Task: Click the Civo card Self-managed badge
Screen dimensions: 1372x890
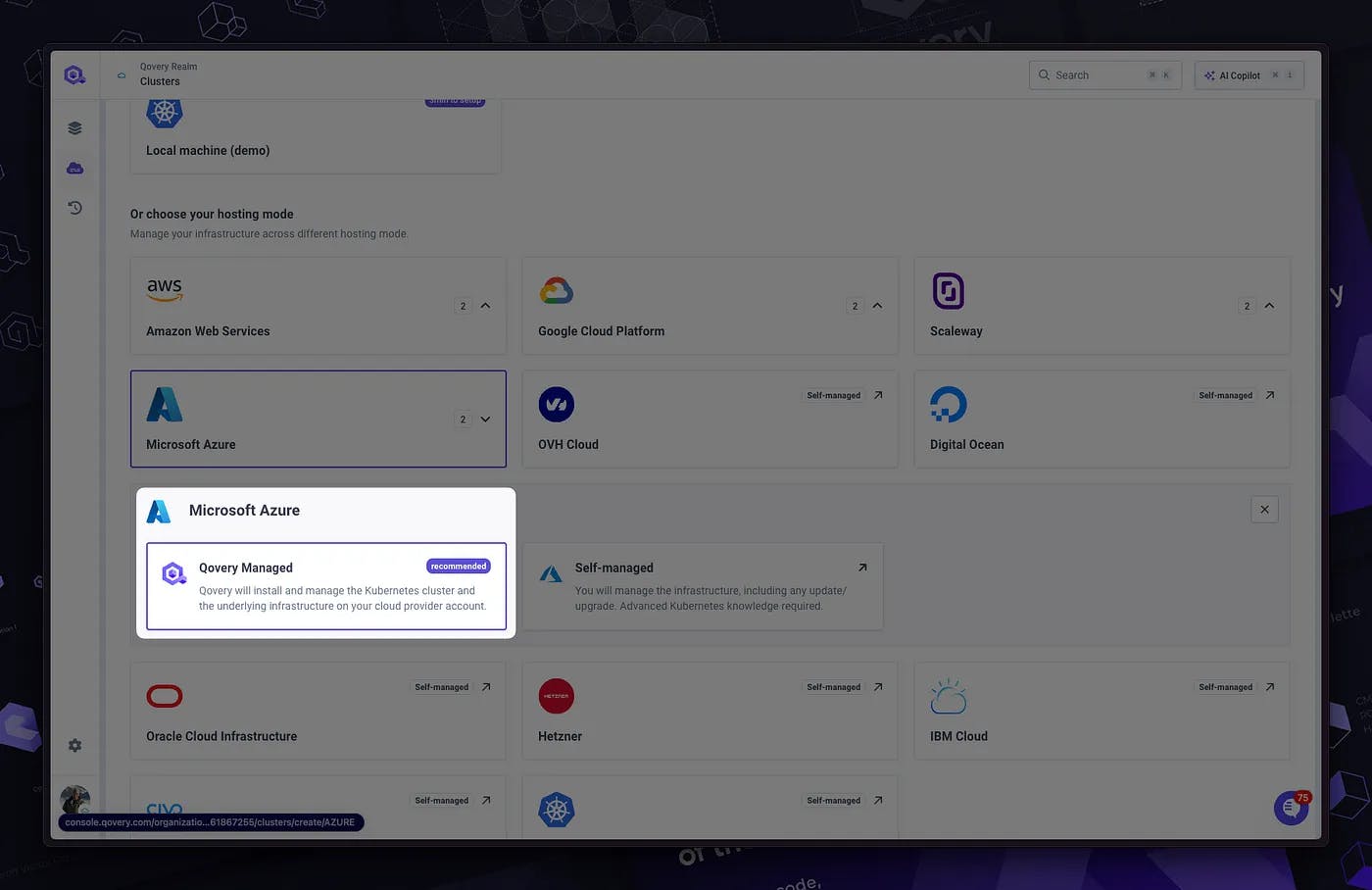Action: (442, 801)
